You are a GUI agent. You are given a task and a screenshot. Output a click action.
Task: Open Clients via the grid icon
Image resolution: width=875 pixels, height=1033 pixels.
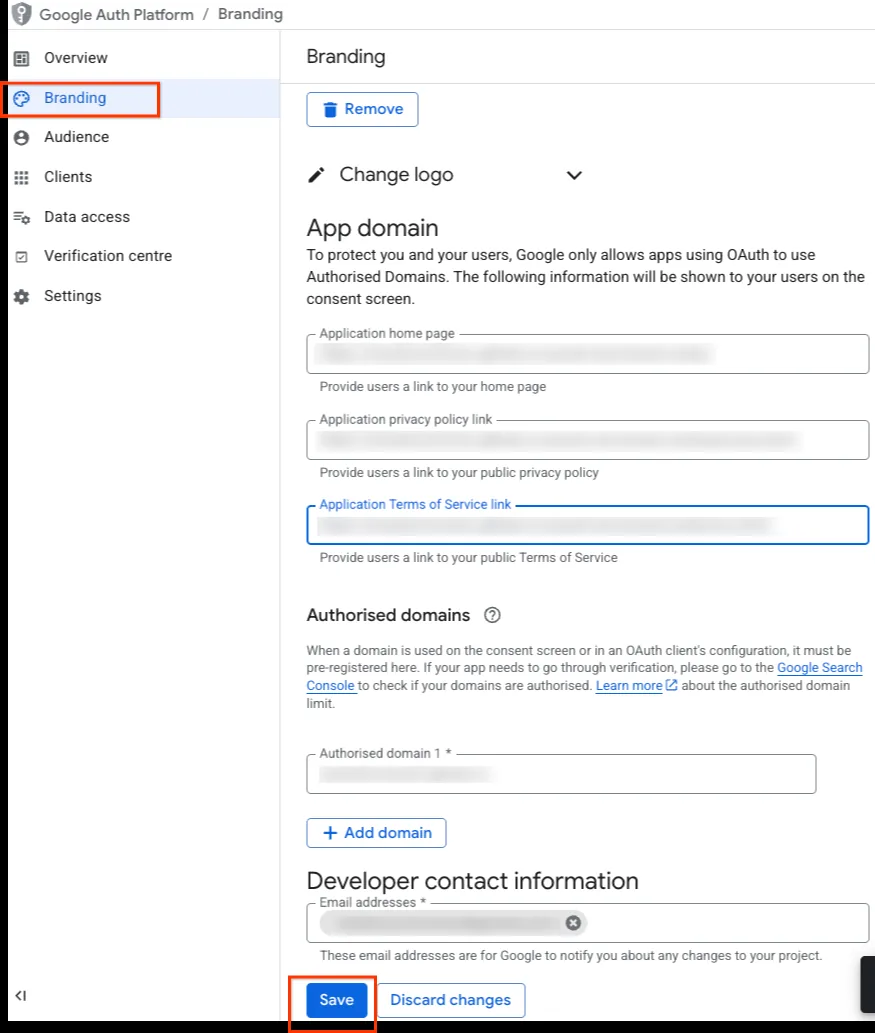22,178
